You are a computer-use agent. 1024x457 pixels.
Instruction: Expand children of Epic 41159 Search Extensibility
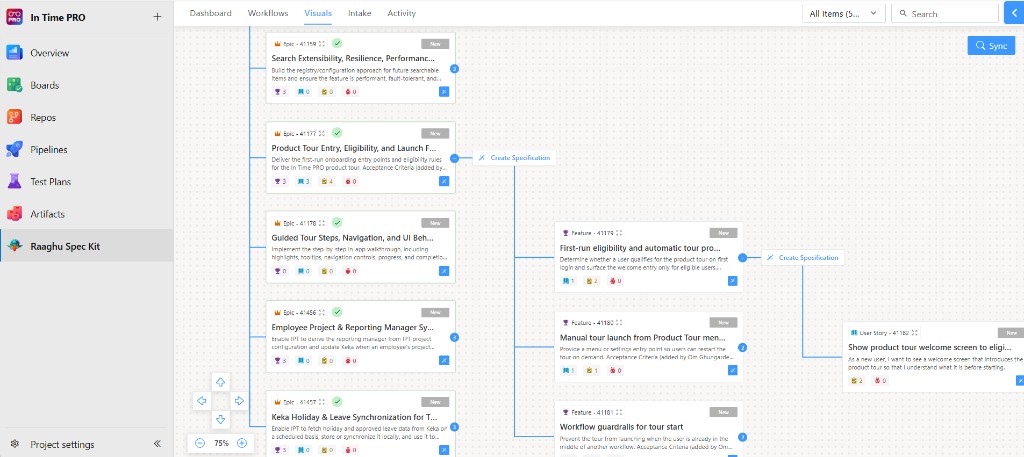(455, 69)
